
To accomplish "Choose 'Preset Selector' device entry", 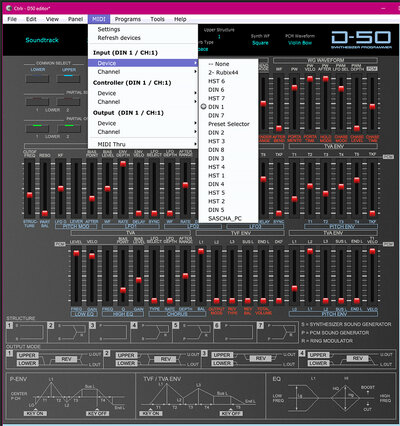I will point(228,124).
